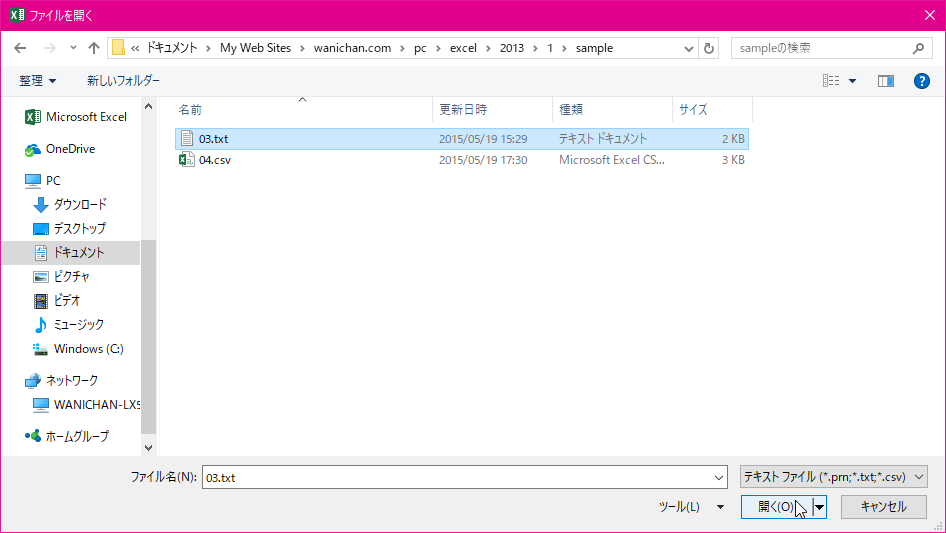Create a folder with 新しいフォルダー
Viewport: 946px width, 533px height.
(123, 81)
